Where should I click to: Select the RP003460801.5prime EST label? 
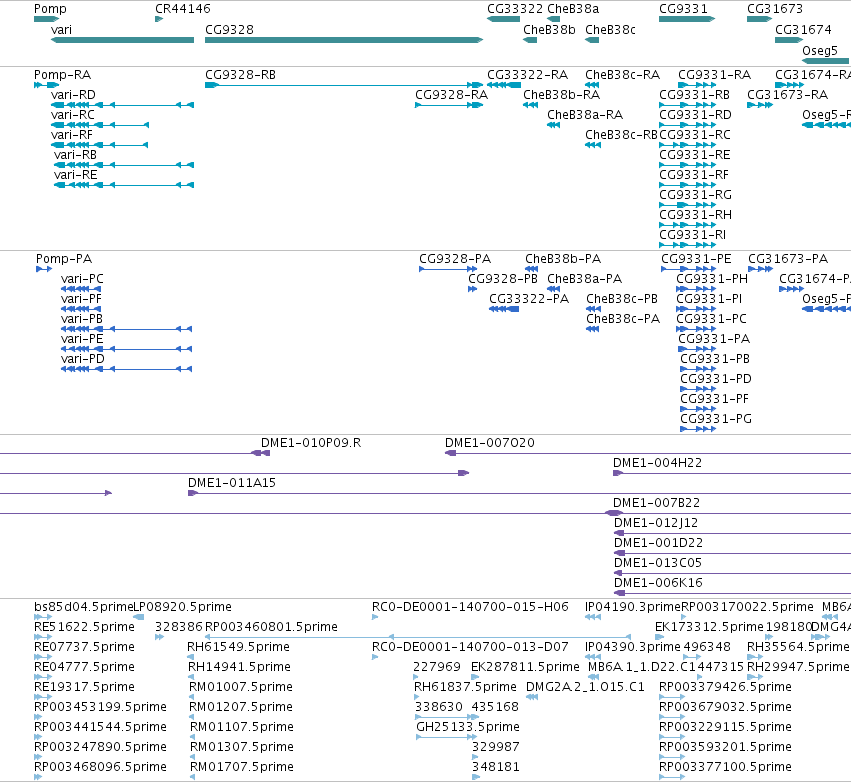pyautogui.click(x=271, y=627)
